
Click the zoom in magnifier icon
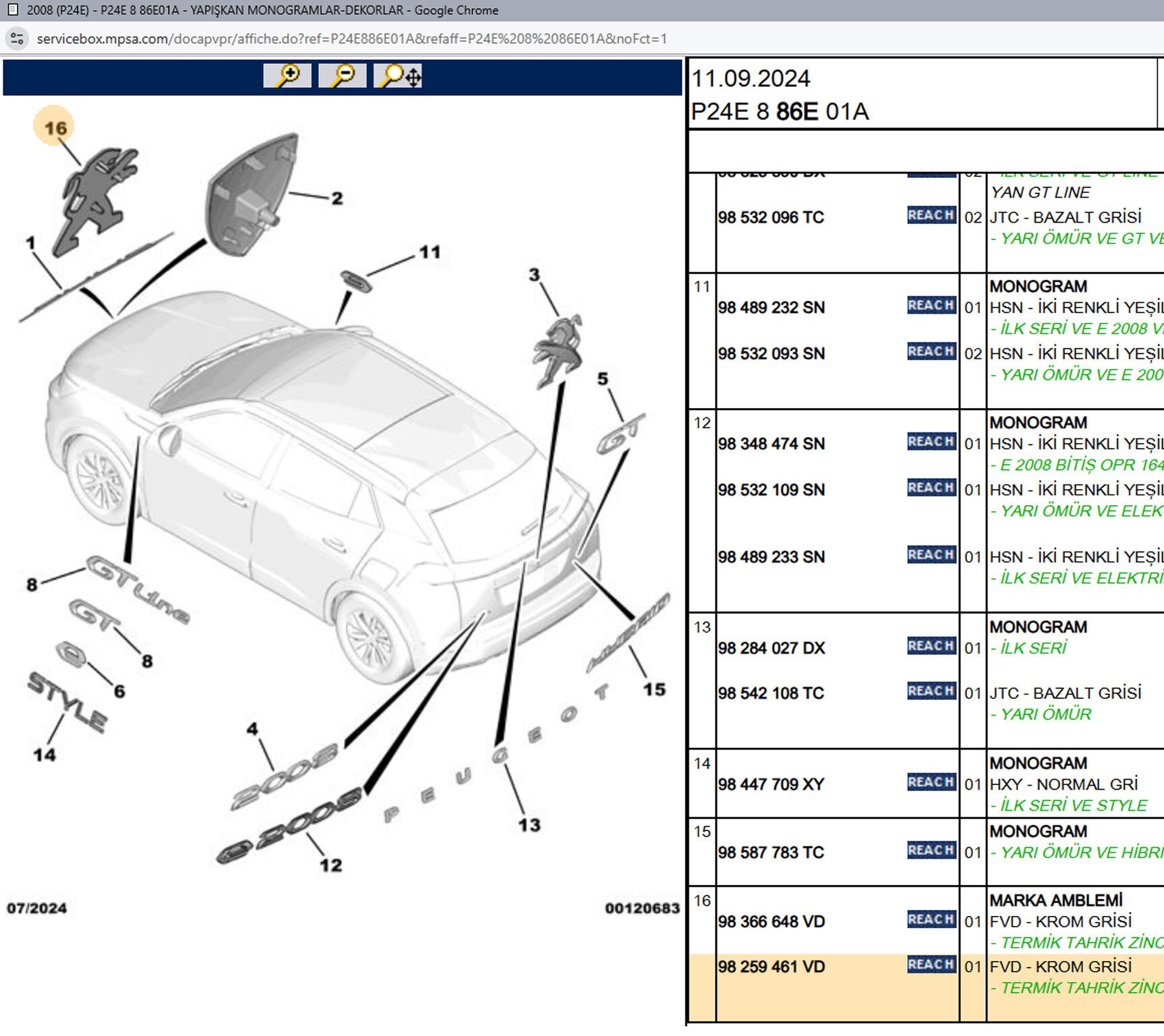click(287, 76)
